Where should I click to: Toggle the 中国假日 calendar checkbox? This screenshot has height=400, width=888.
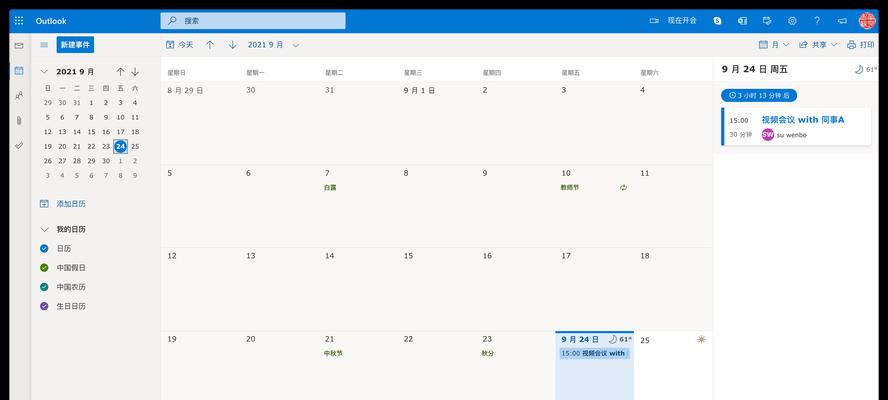[x=44, y=267]
